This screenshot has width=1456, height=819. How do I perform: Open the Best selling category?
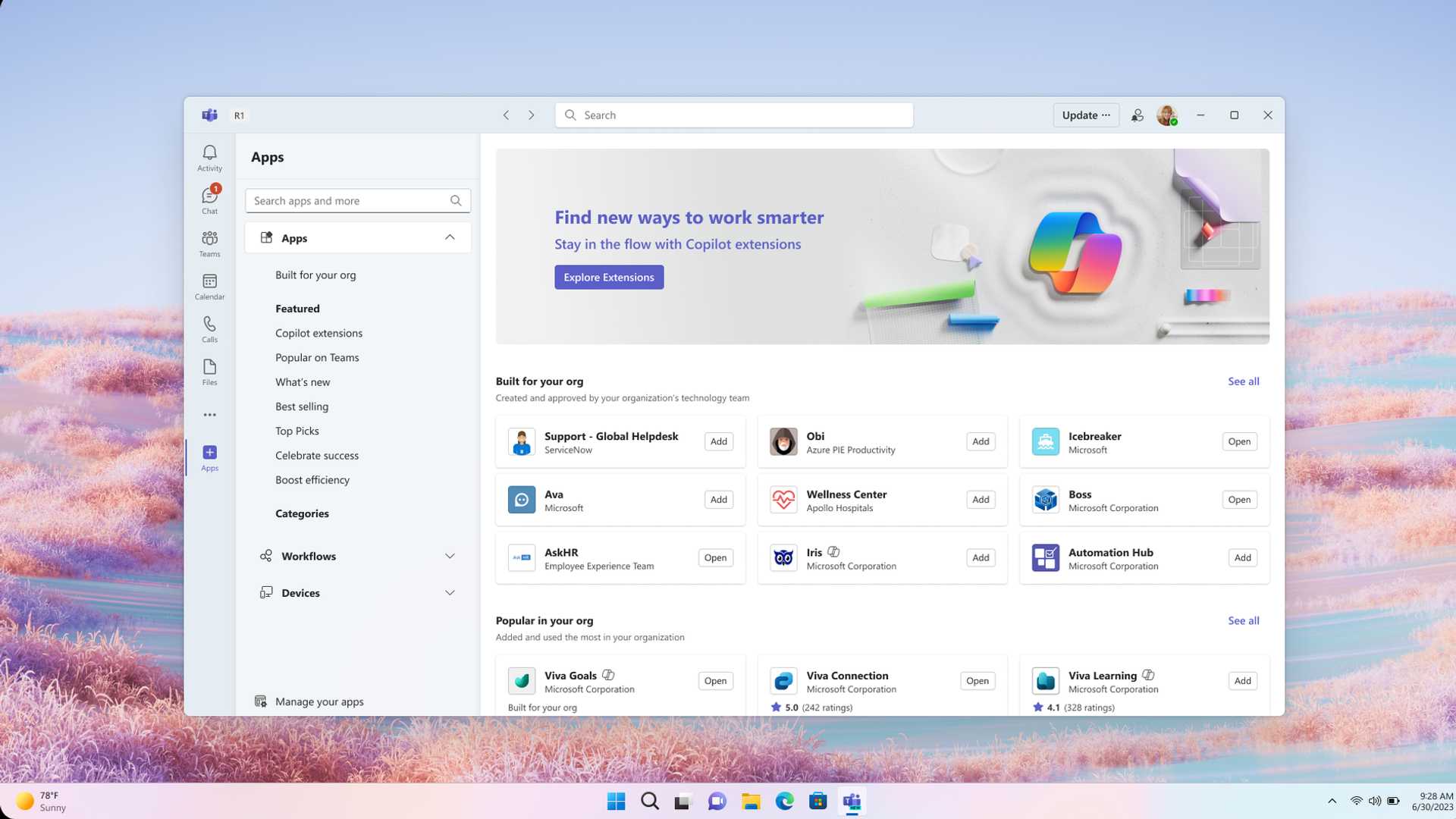pos(302,406)
